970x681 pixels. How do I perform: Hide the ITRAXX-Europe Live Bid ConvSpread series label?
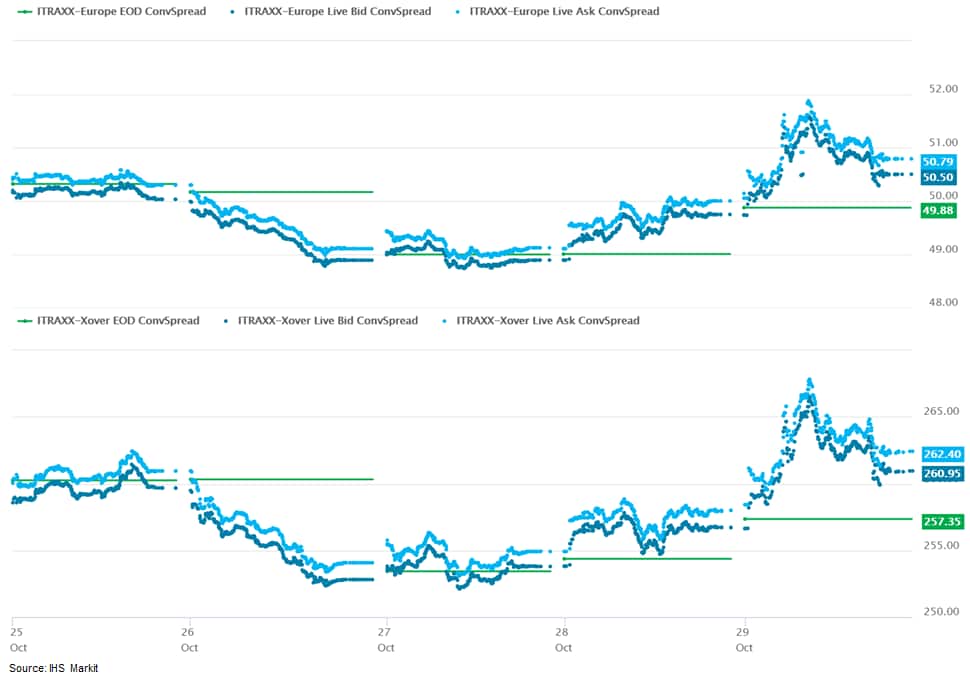pyautogui.click(x=337, y=12)
